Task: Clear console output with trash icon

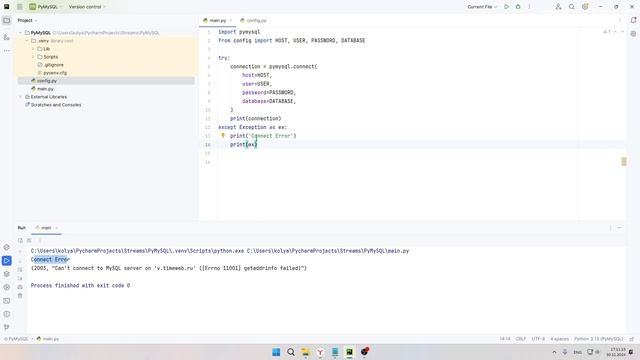Action: pos(20,296)
